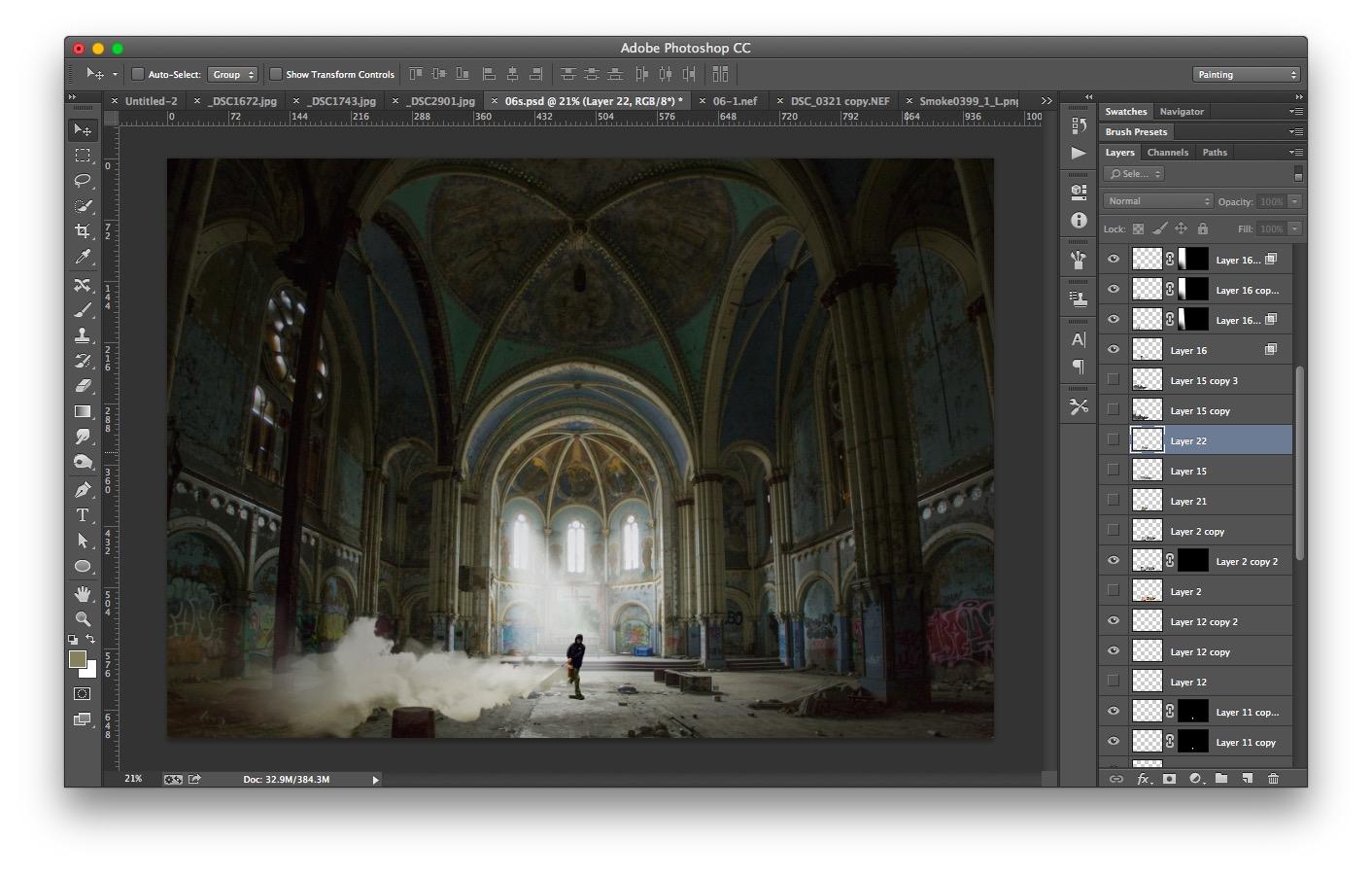Open Auto-Select Group dropdown
1372x875 pixels.
(x=232, y=74)
